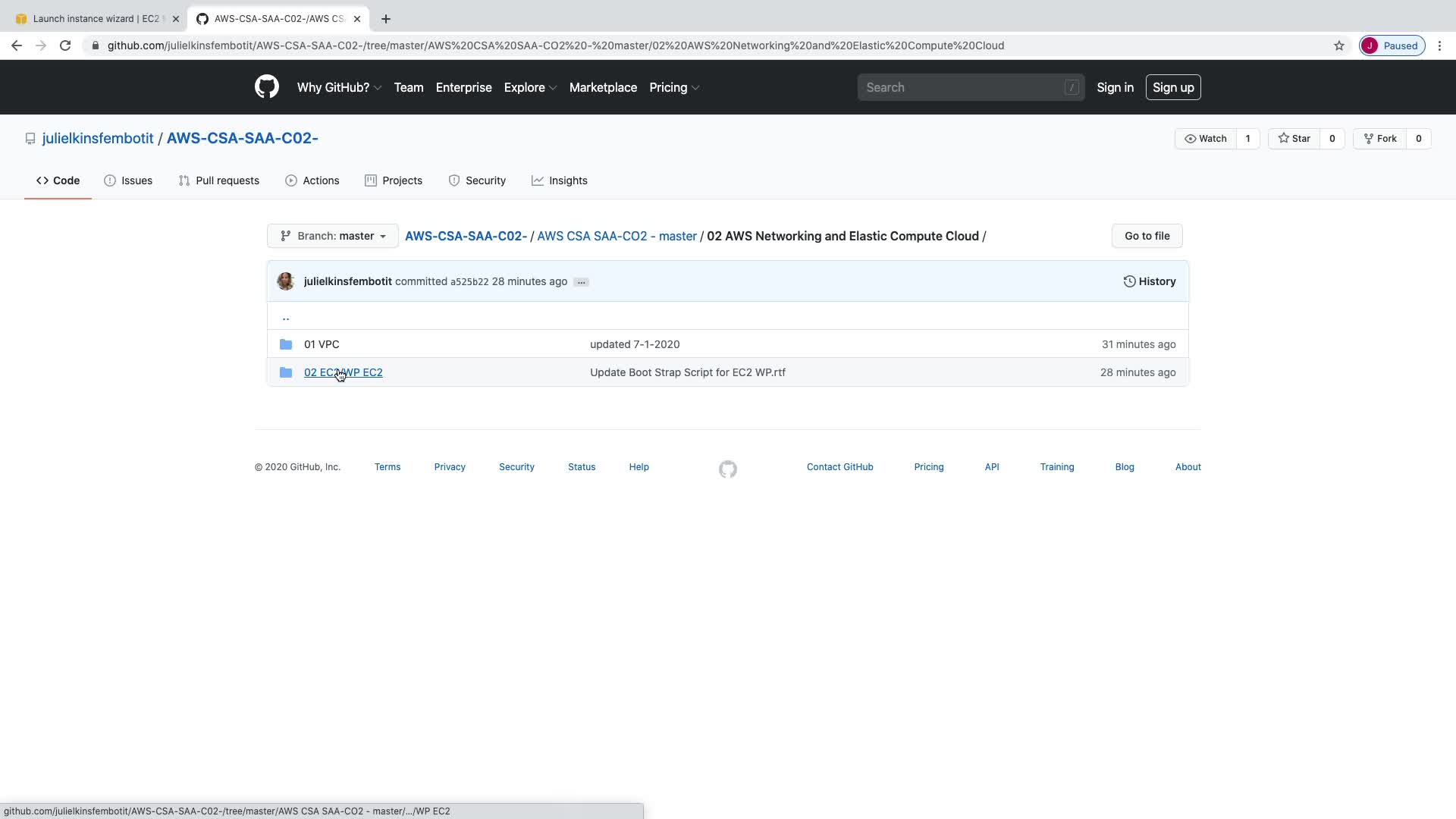Viewport: 1456px width, 819px height.
Task: Click committer avatar of julielkinsfembotit
Action: 286,281
